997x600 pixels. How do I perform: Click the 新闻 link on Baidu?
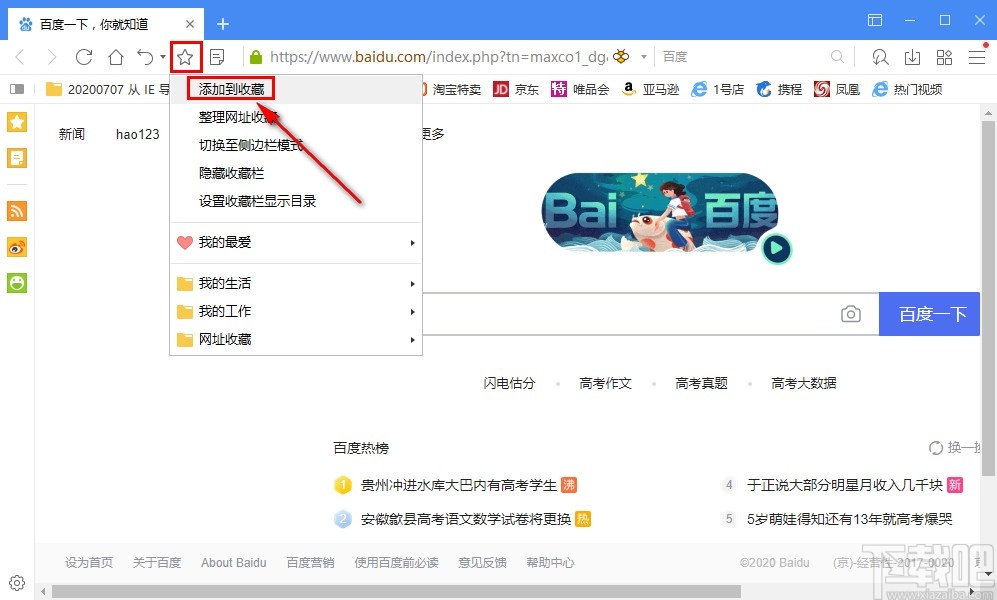tap(72, 134)
